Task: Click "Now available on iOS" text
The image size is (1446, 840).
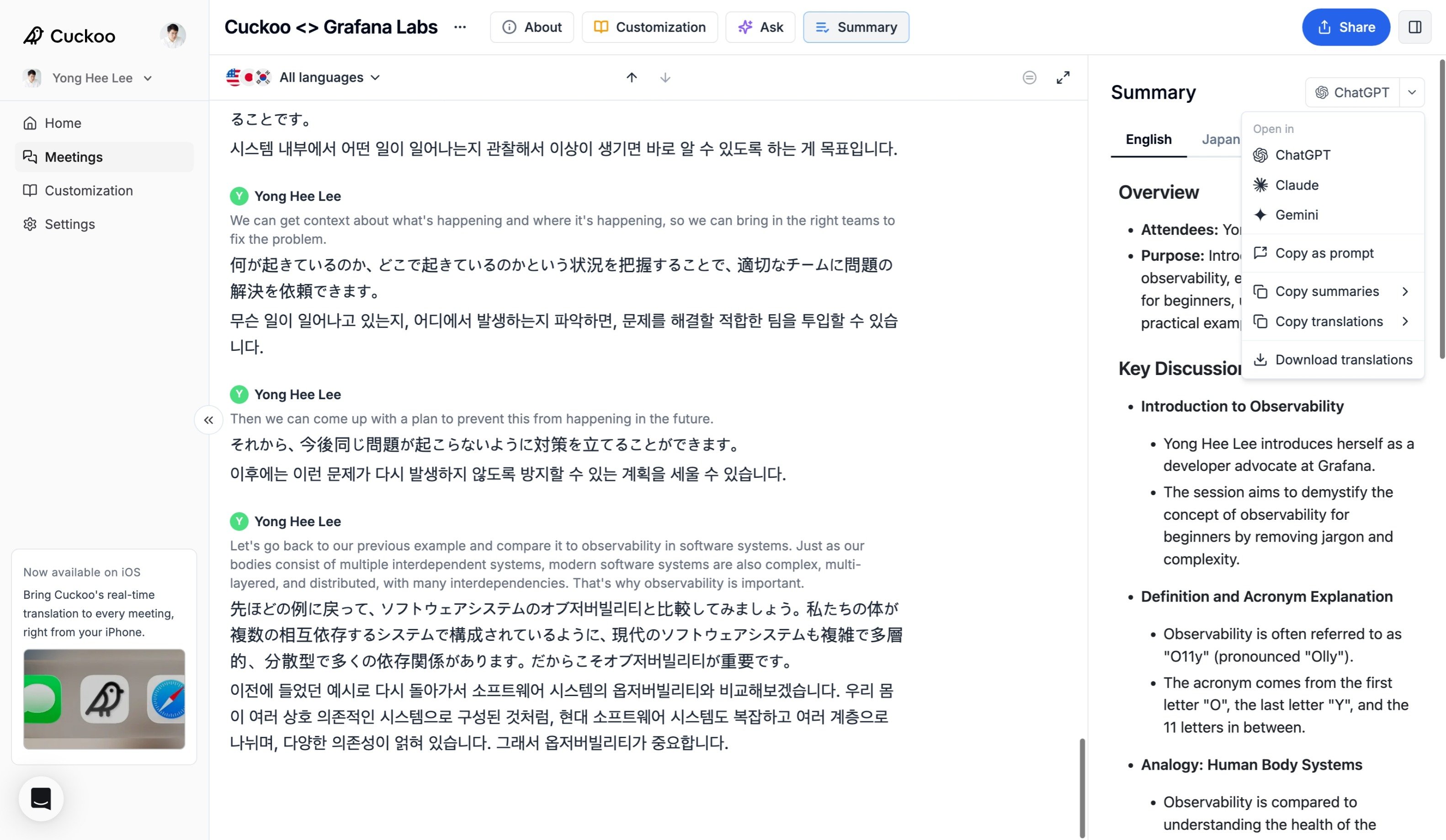Action: coord(82,572)
